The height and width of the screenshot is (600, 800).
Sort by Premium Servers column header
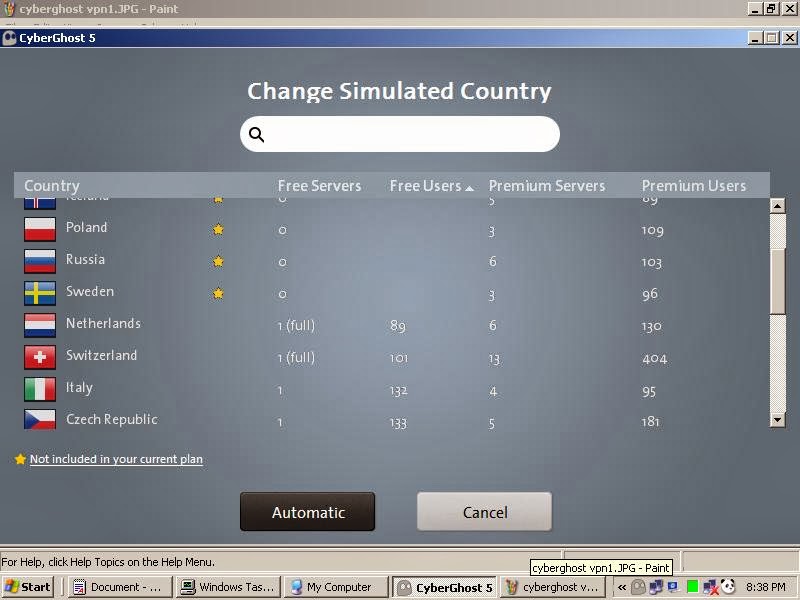[x=547, y=185]
